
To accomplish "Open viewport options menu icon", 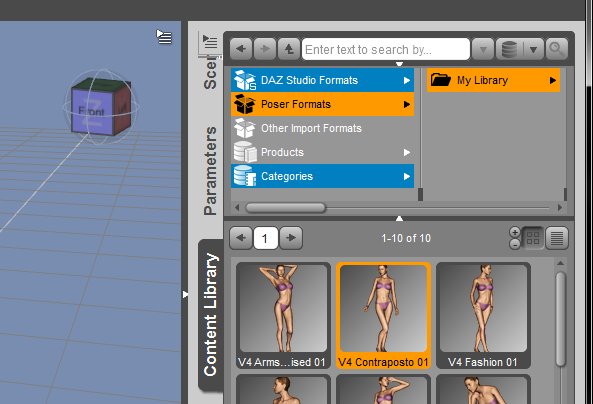I will pyautogui.click(x=164, y=37).
